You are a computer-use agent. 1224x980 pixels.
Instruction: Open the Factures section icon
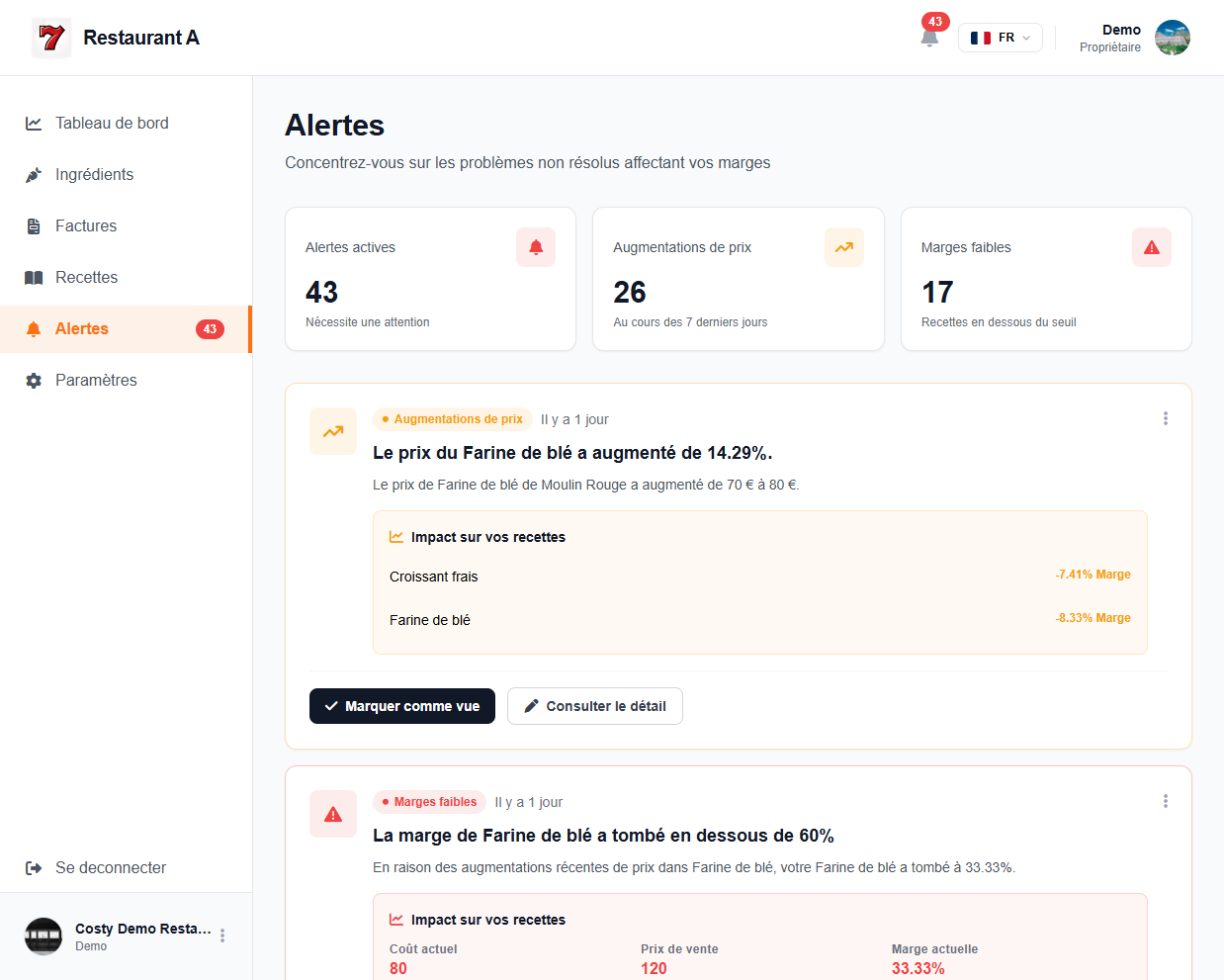[31, 225]
